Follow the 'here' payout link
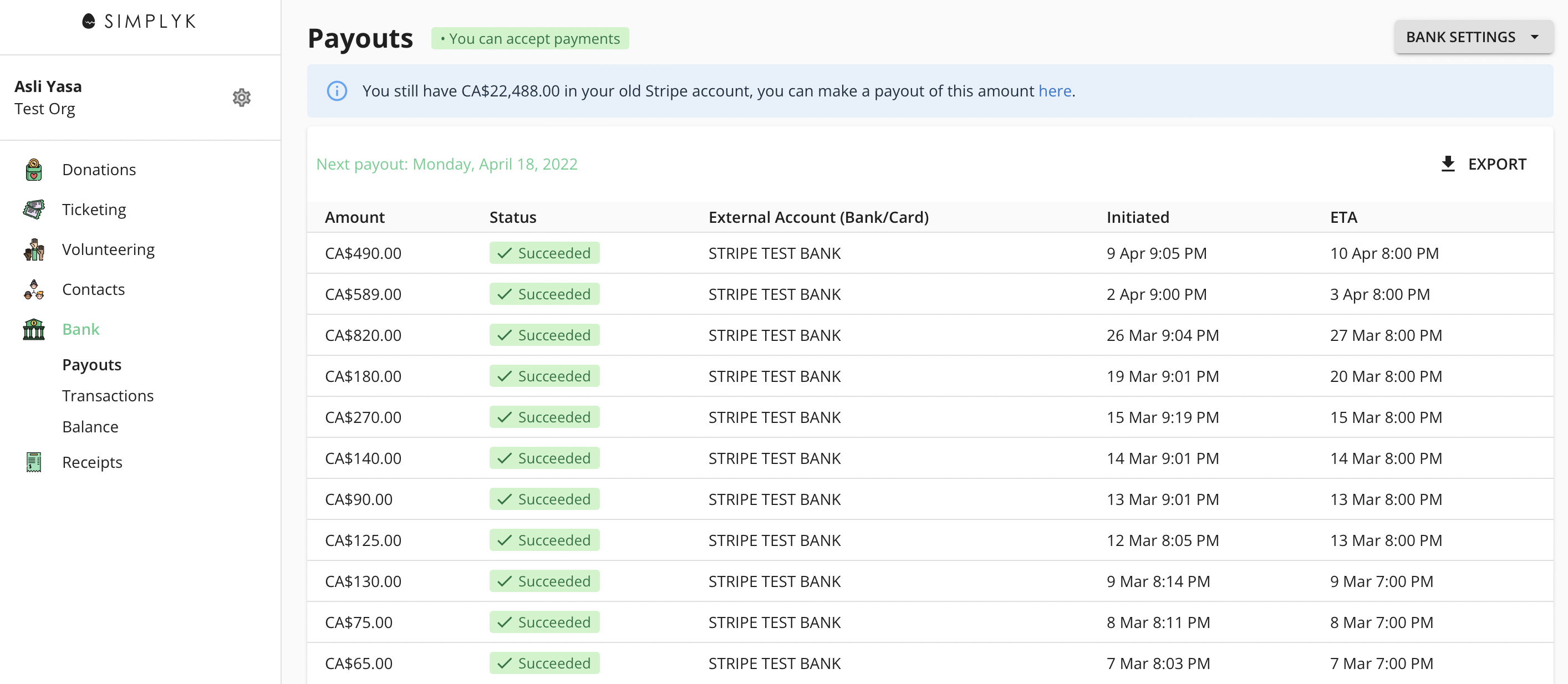1568x684 pixels. tap(1055, 91)
